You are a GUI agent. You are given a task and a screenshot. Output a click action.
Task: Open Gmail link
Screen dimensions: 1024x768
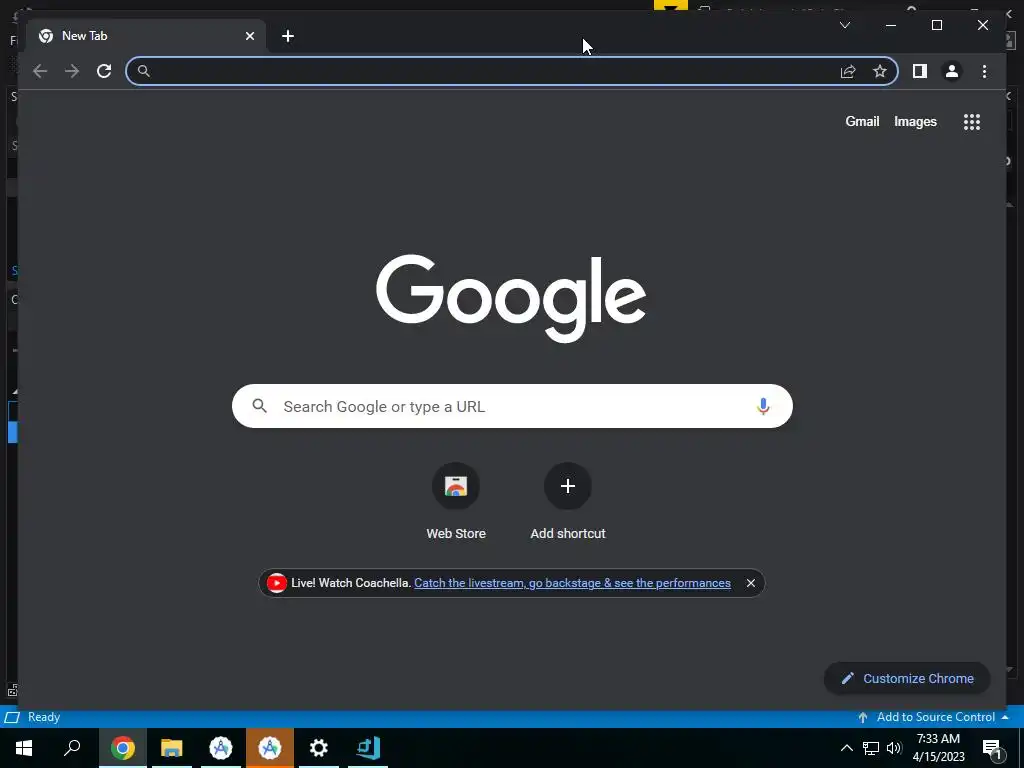(862, 121)
